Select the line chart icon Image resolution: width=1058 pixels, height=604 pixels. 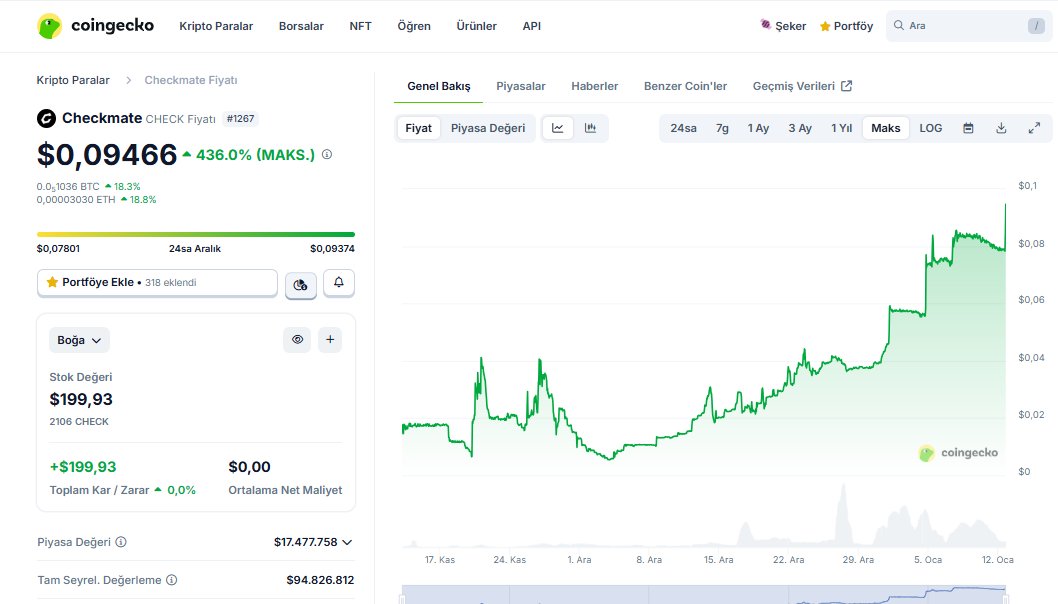coord(557,128)
